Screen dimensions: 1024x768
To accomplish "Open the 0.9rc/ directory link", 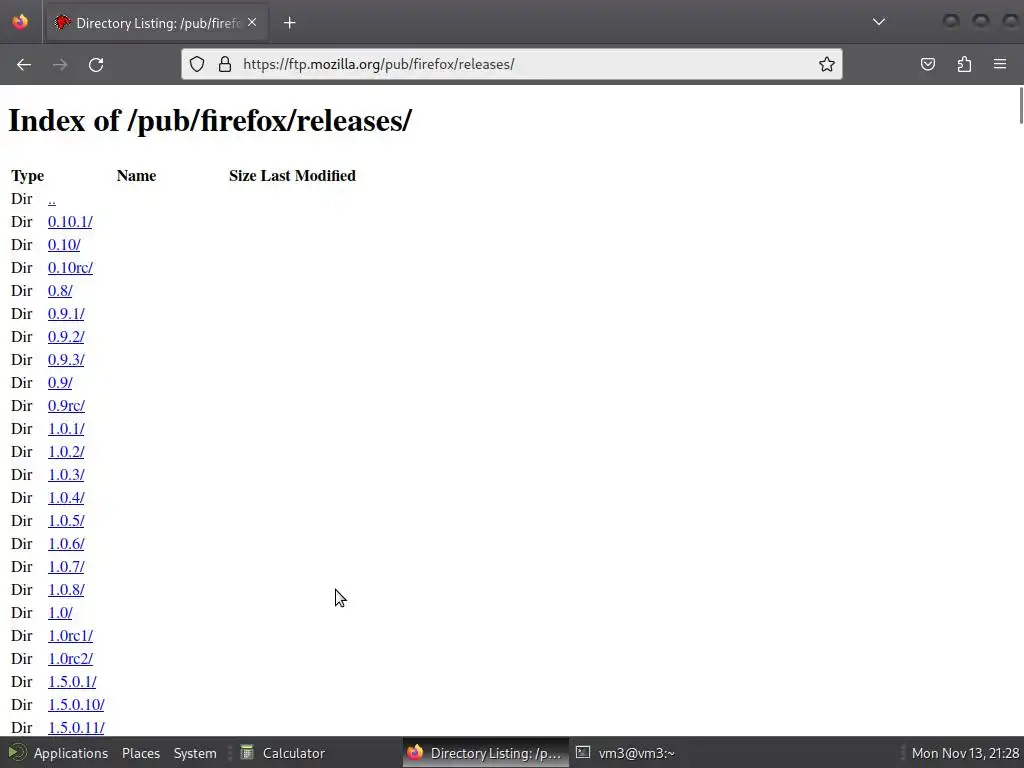I will [x=66, y=406].
